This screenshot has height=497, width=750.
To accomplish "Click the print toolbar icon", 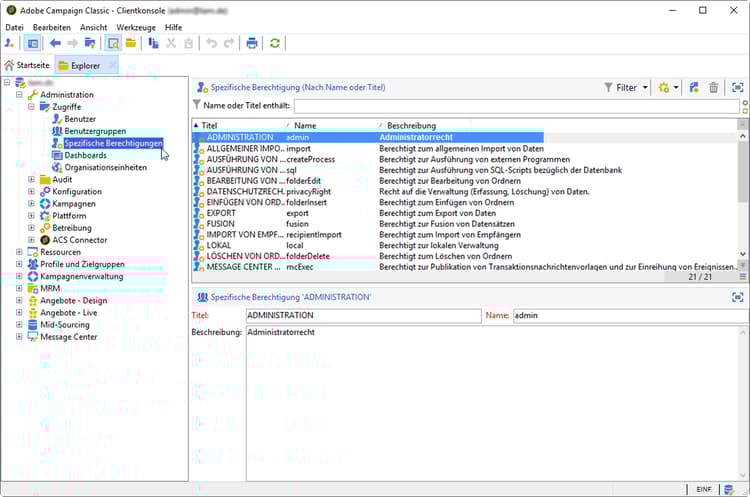I will tap(252, 44).
